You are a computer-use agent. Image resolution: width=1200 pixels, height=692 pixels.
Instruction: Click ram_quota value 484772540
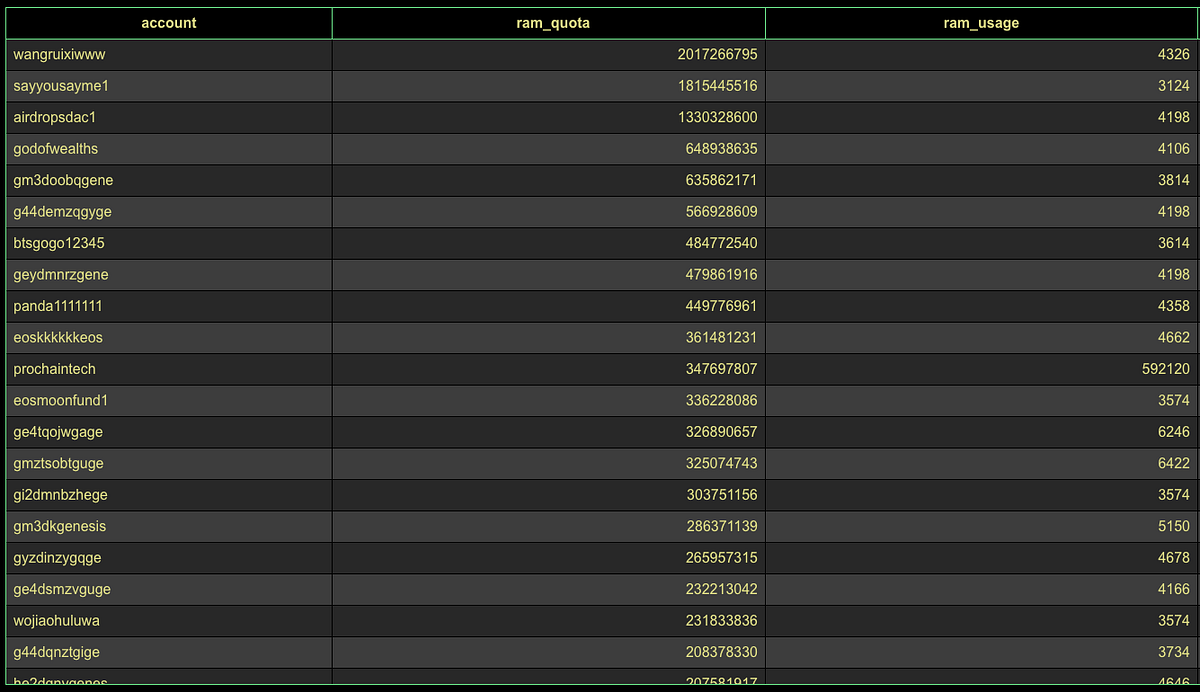point(721,244)
